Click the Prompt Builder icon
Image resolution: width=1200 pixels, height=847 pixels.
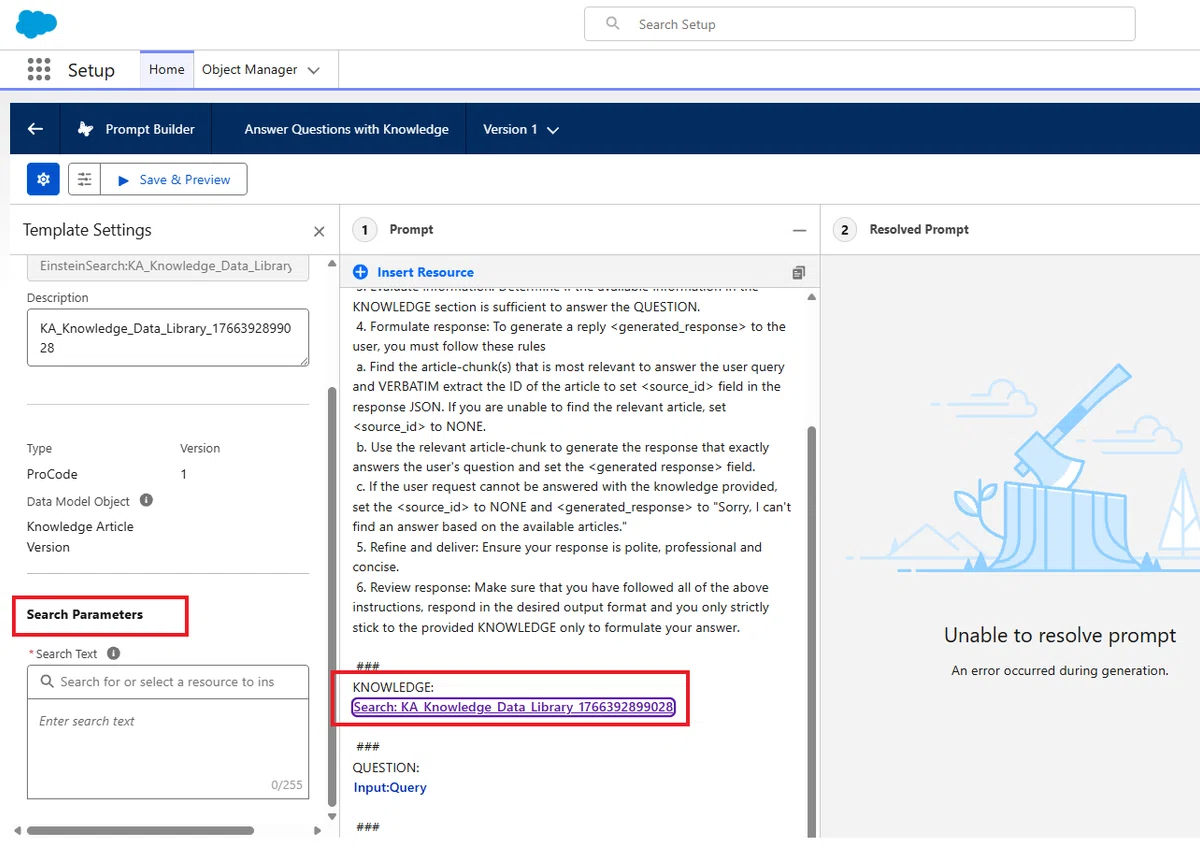[86, 129]
